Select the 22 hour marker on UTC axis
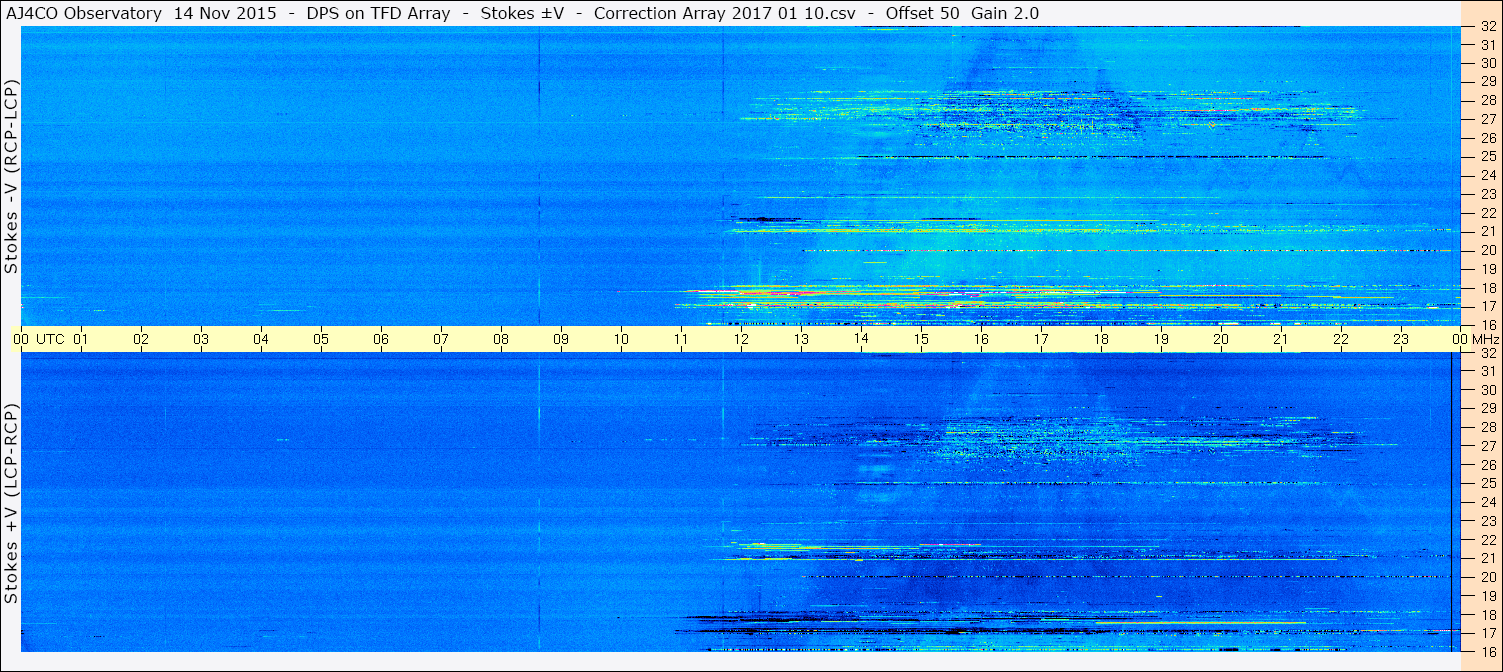Viewport: 1503px width, 672px height. tap(1341, 339)
